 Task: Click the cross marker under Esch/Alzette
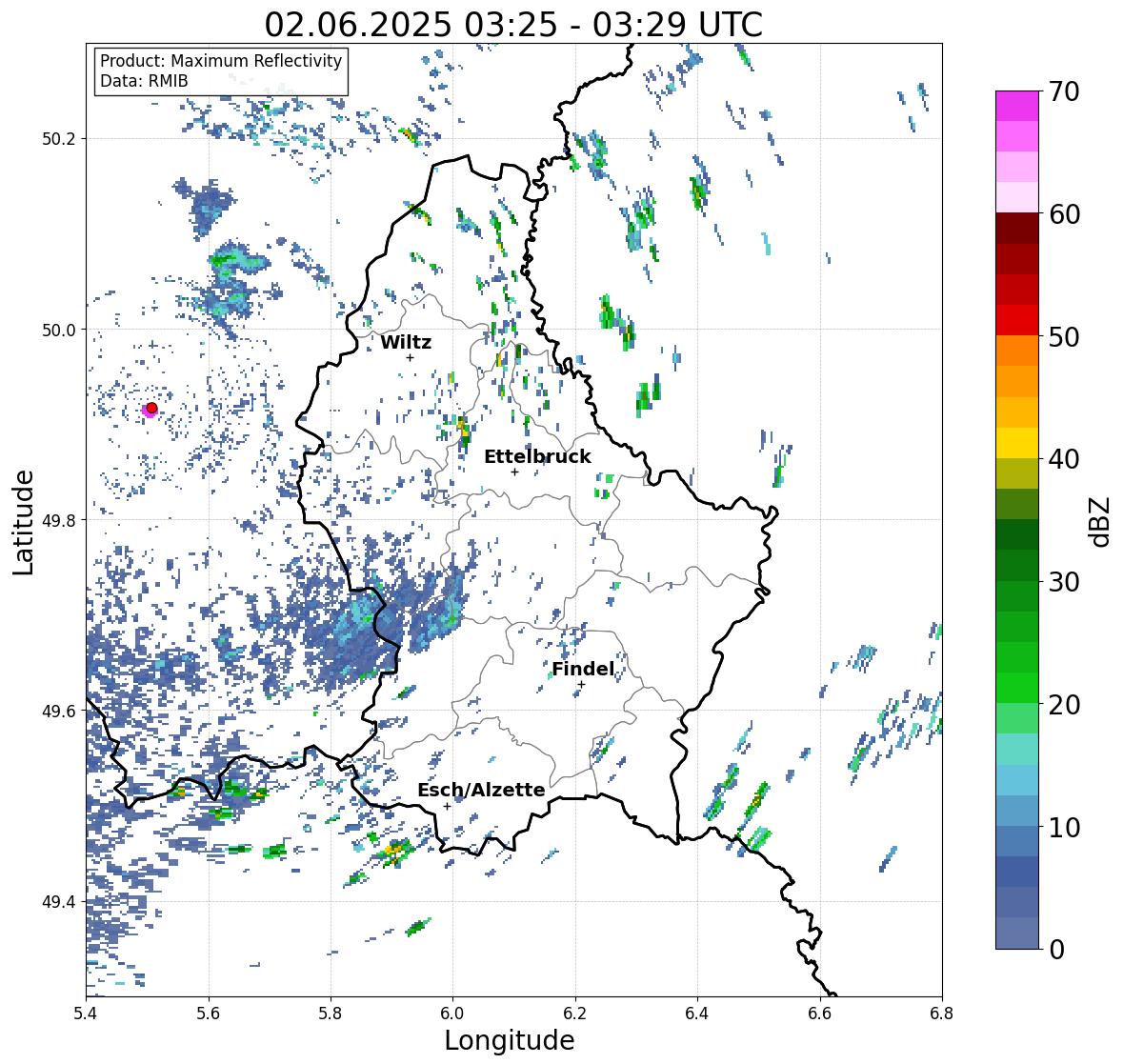(x=447, y=806)
